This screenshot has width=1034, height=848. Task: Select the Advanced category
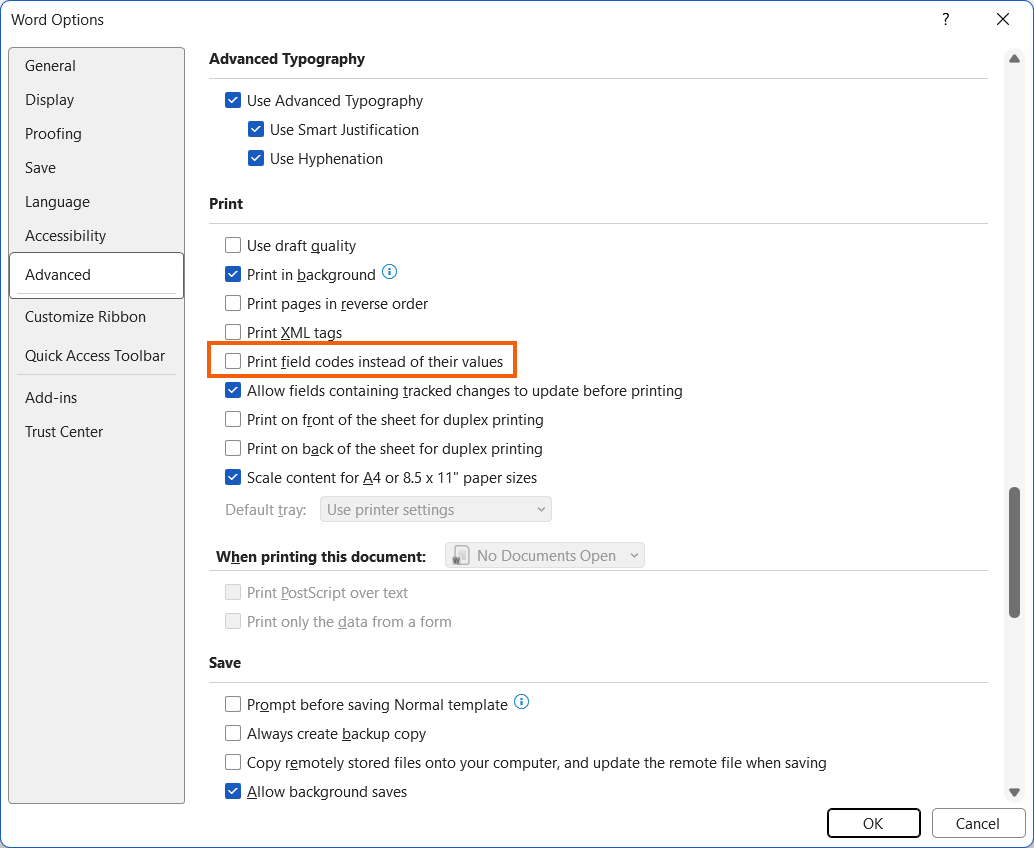click(96, 275)
